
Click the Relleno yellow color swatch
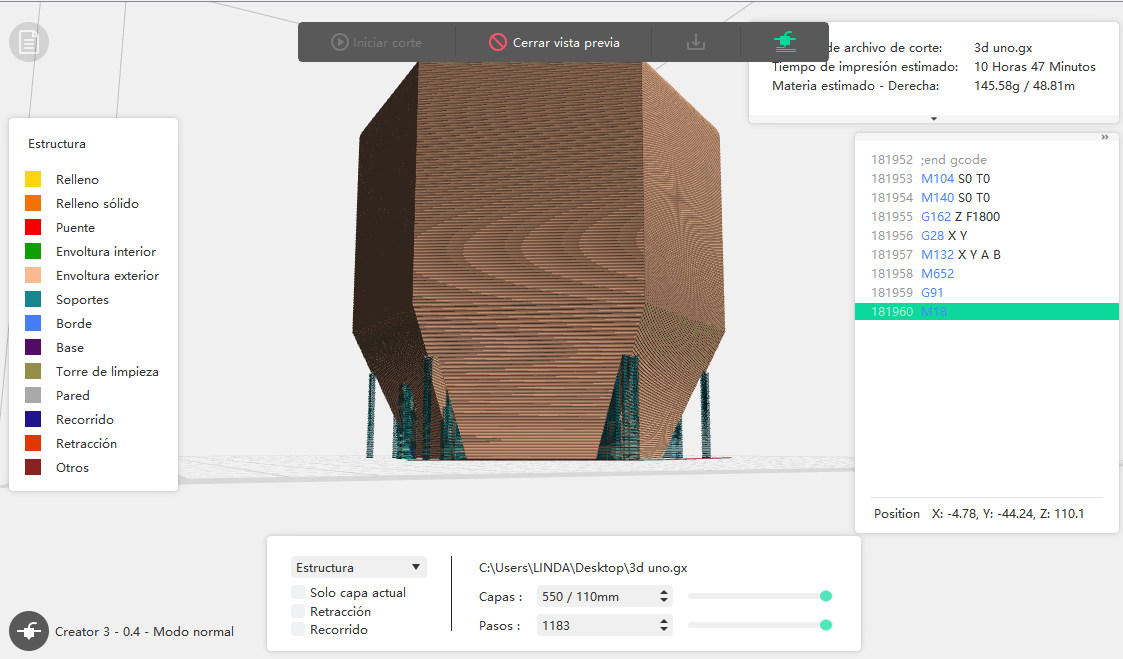33,179
